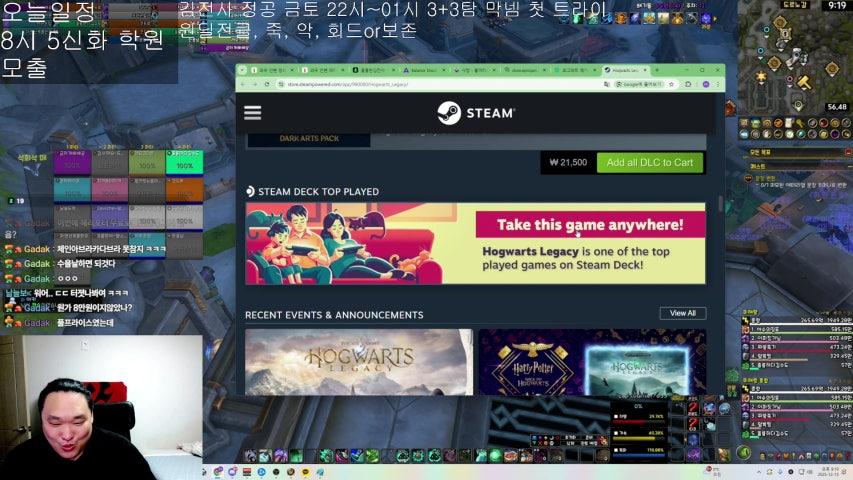Switch to the first Chrome tab
Image resolution: width=853 pixels, height=480 pixels.
(272, 70)
